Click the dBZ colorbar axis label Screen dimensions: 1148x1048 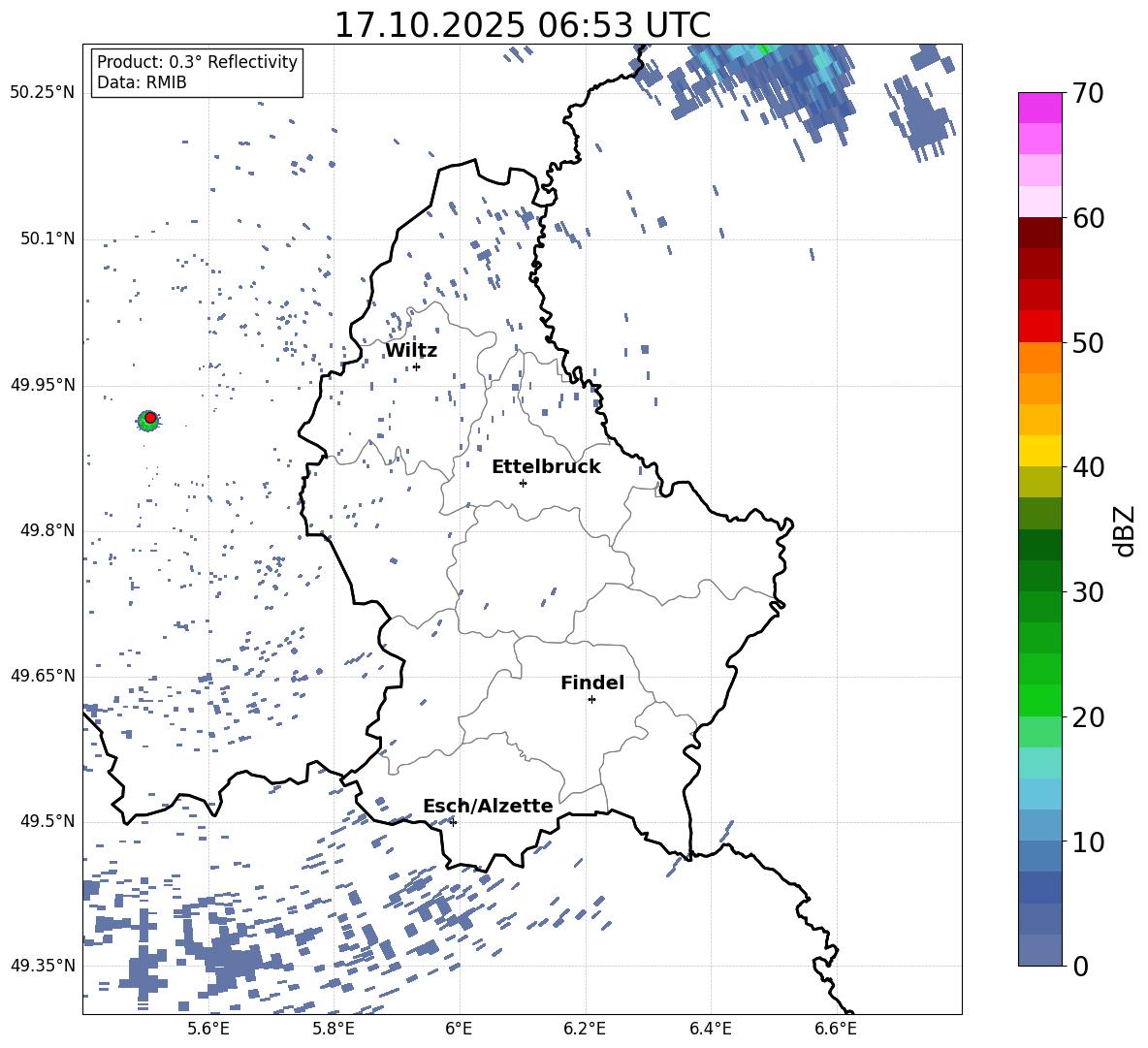pyautogui.click(x=1124, y=530)
